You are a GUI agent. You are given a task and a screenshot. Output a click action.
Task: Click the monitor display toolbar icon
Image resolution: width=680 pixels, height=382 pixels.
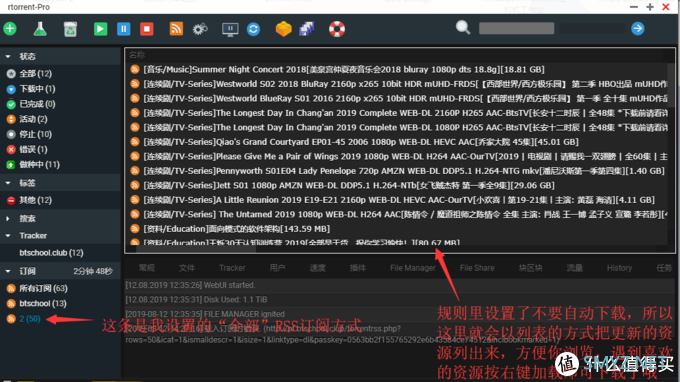tap(230, 29)
